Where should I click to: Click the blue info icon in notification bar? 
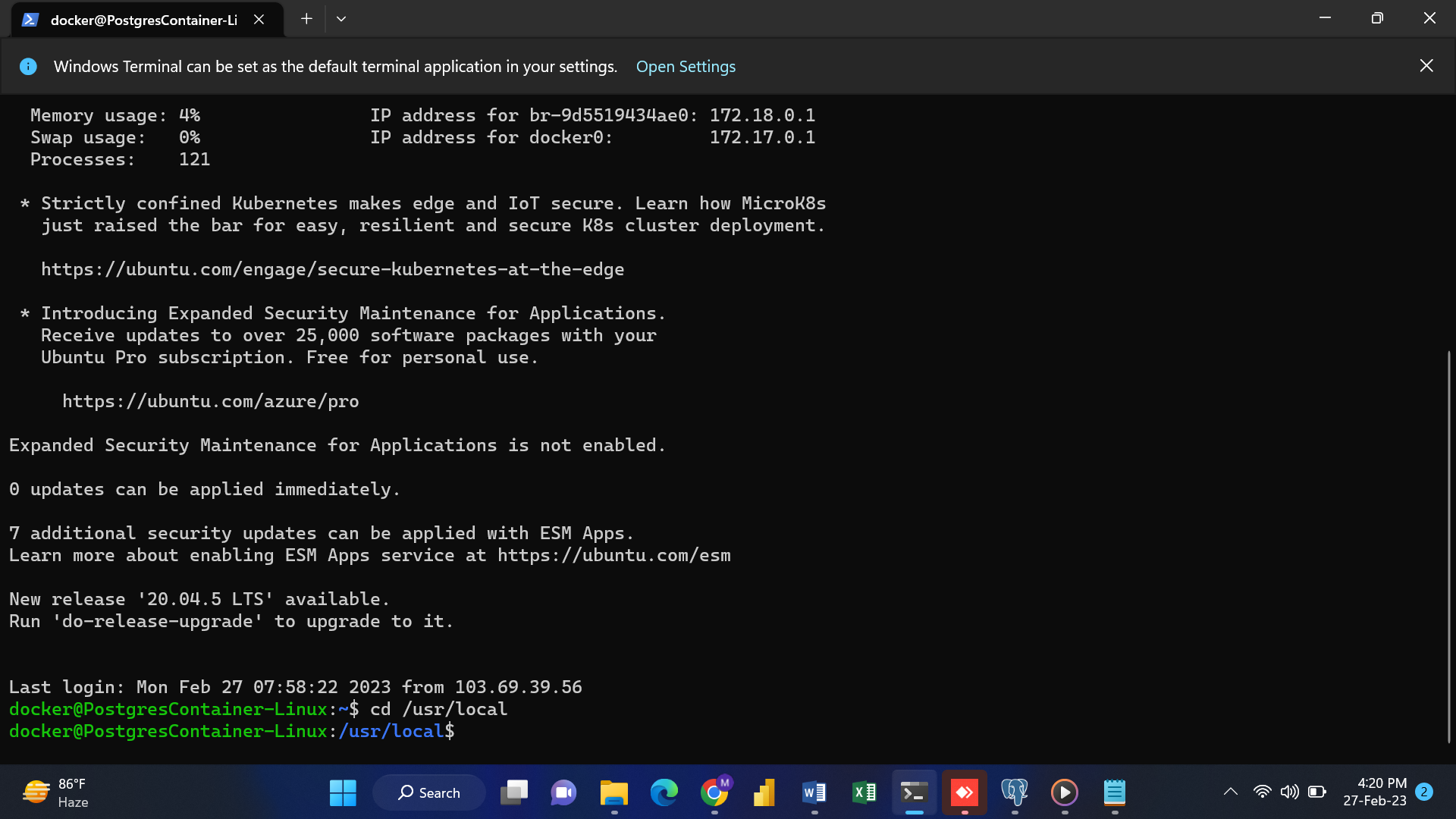coord(28,67)
